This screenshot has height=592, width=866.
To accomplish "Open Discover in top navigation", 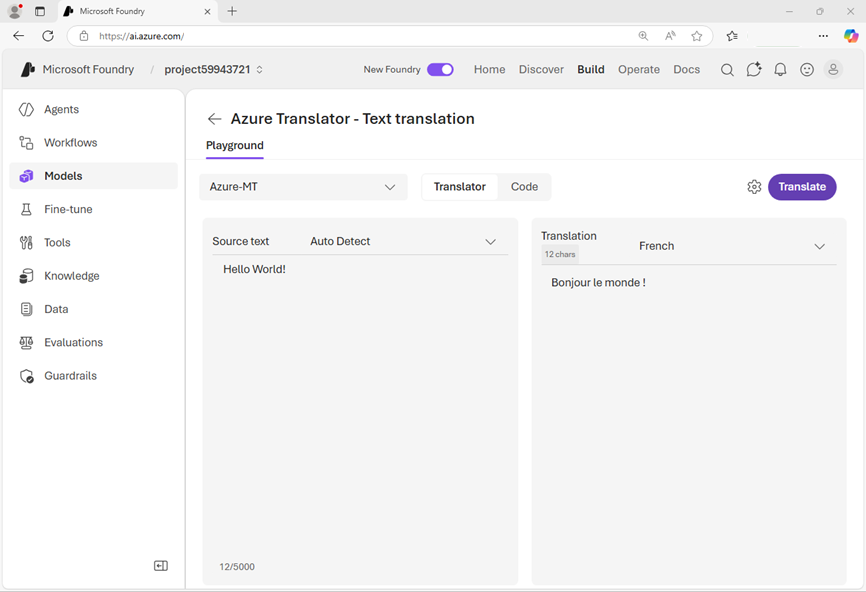I will 541,70.
